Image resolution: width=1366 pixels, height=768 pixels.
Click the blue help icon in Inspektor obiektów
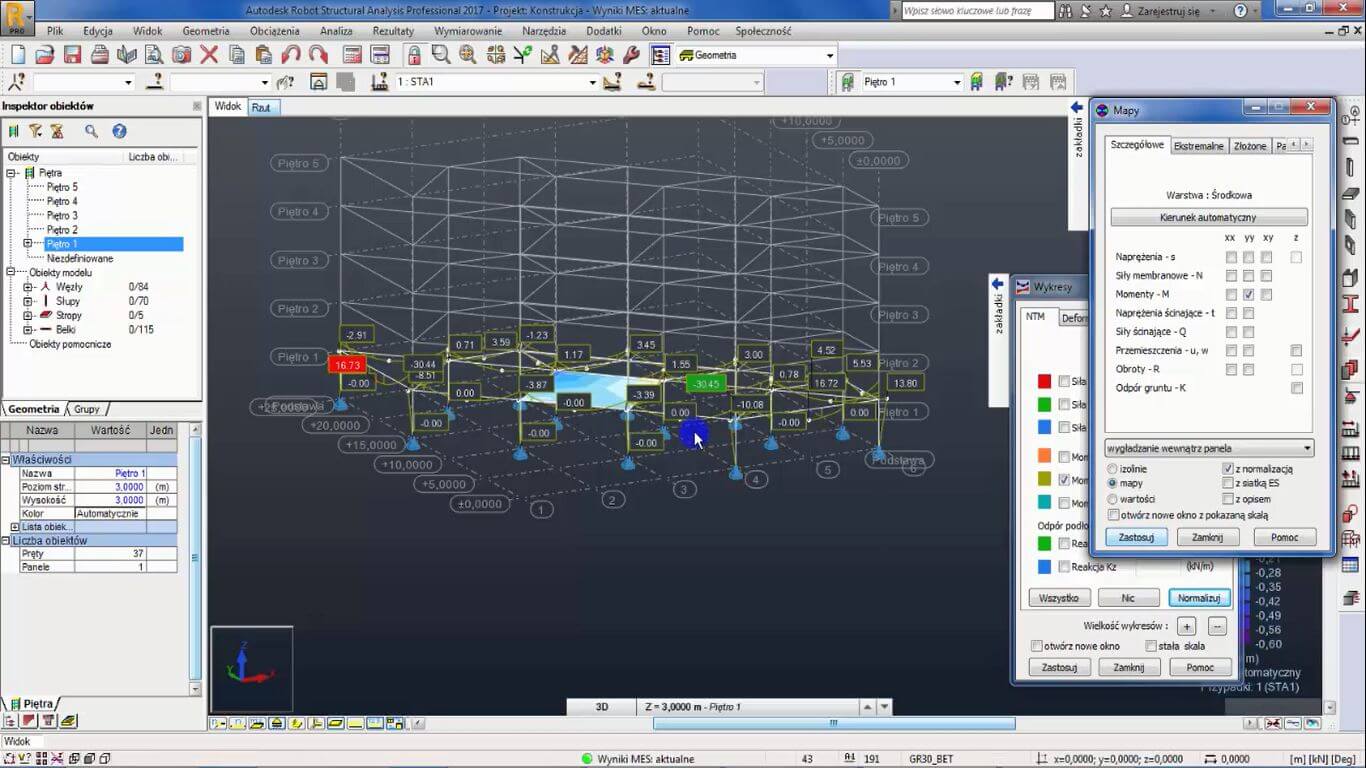click(x=119, y=131)
